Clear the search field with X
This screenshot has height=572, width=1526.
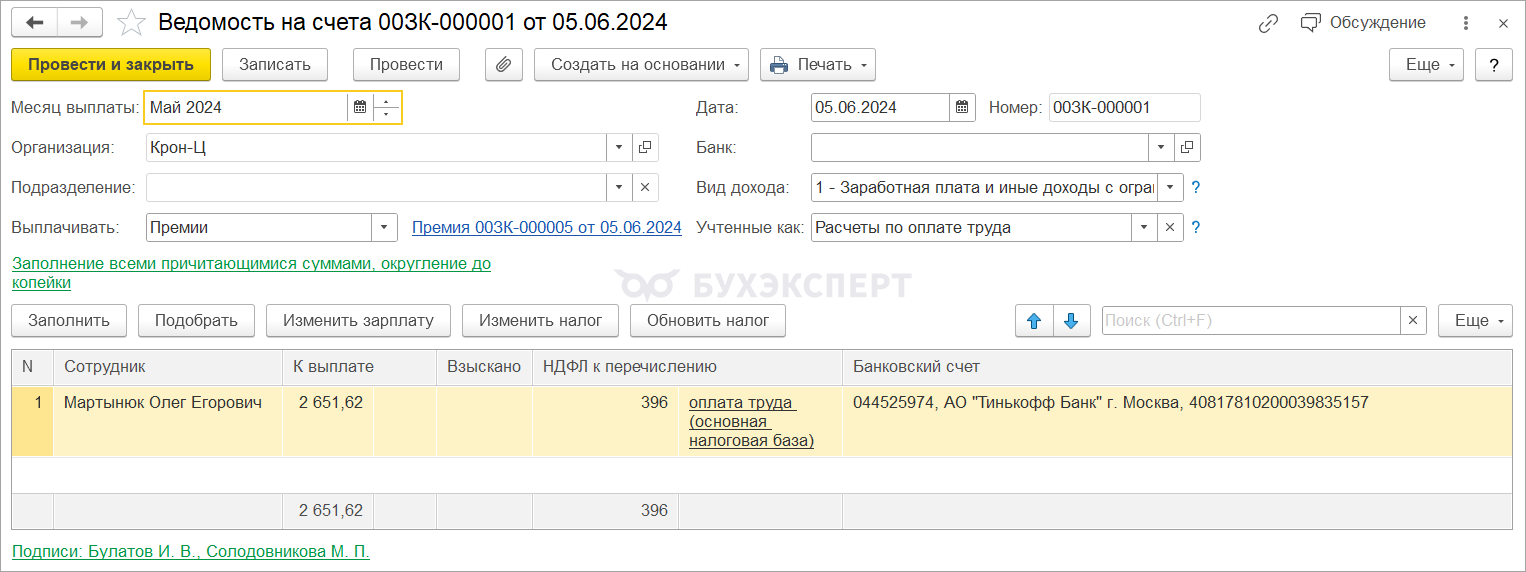pos(1412,321)
